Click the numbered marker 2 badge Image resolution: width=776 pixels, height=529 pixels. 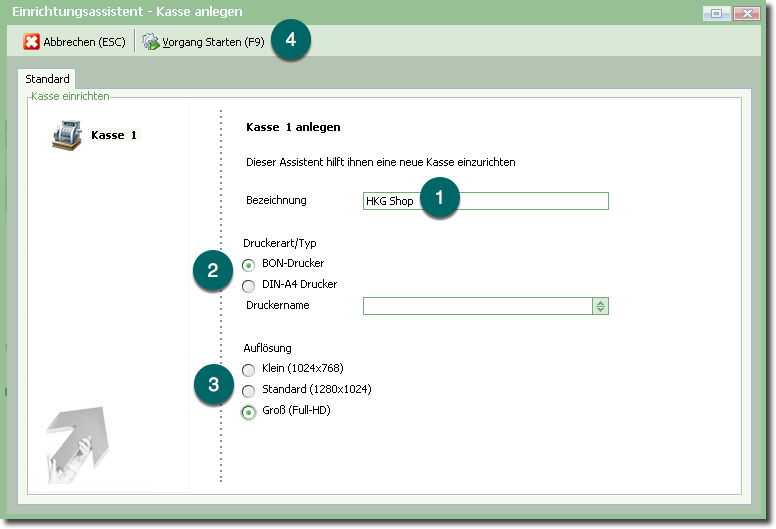[213, 272]
